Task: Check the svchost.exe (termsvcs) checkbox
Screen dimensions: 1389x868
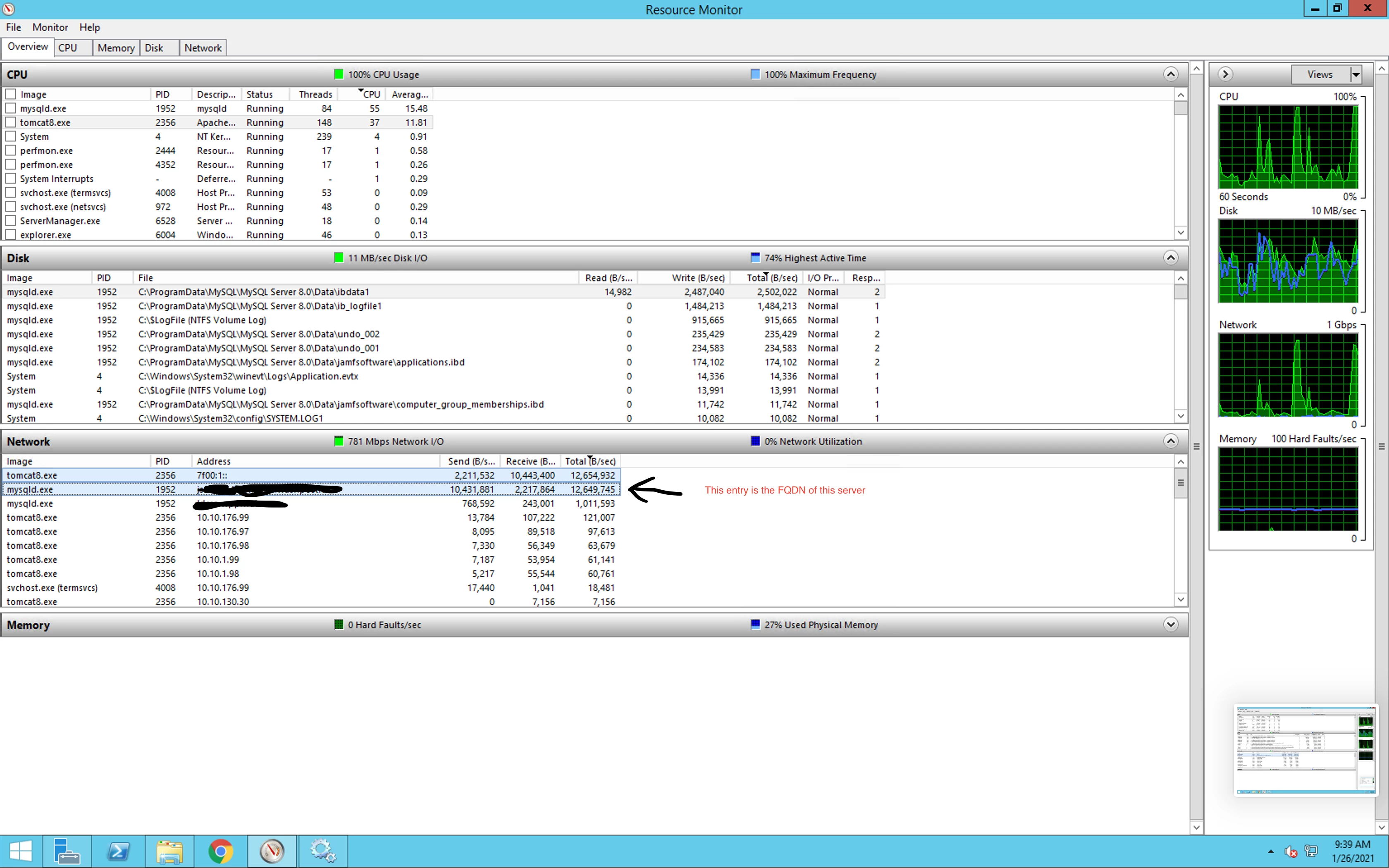Action: (10, 192)
